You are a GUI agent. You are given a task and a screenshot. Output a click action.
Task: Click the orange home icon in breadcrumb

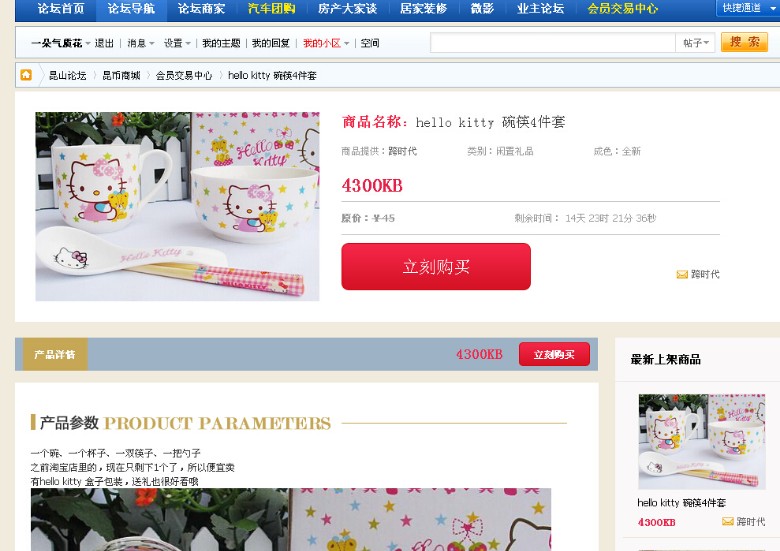[x=26, y=75]
